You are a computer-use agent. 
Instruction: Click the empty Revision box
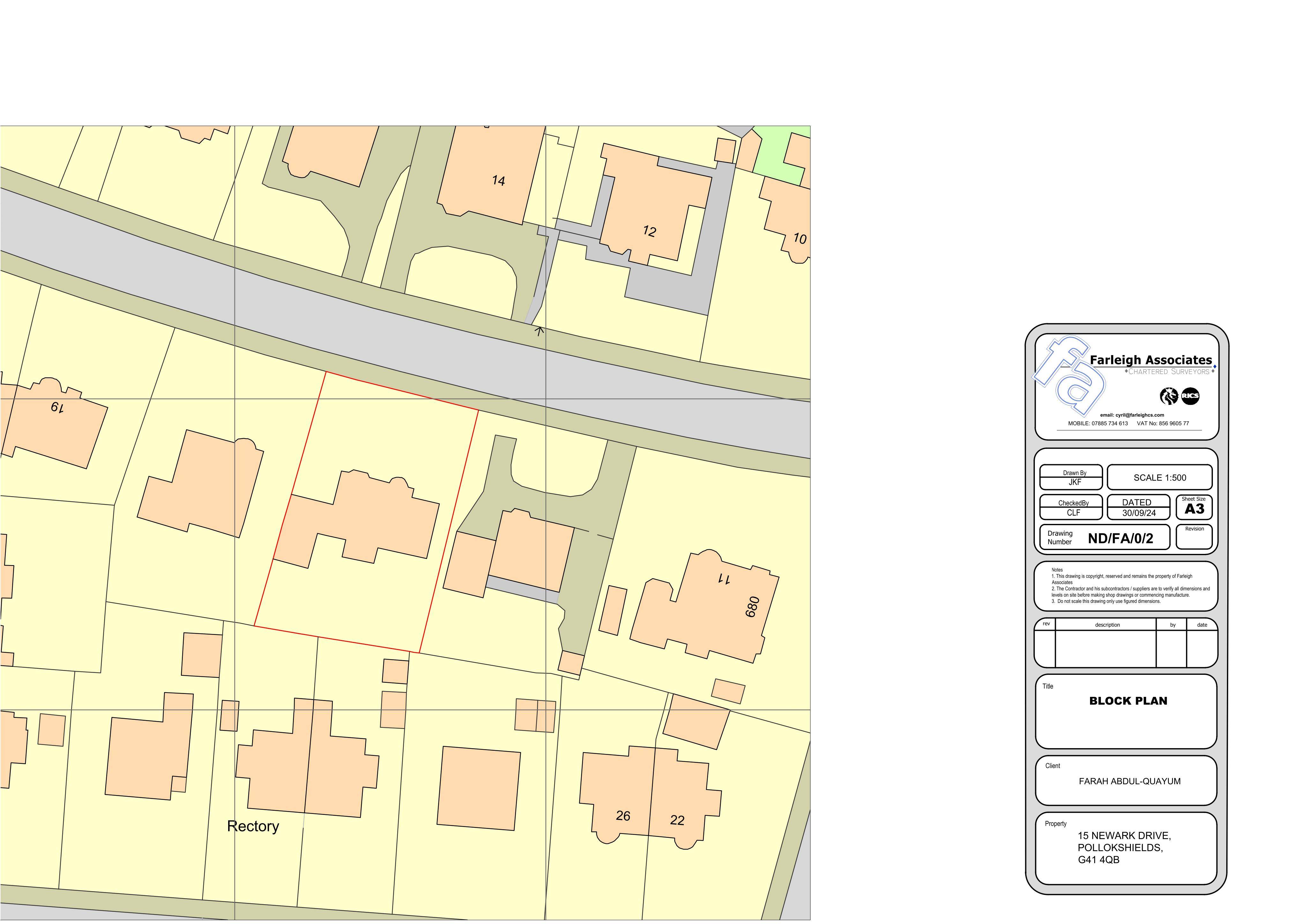pyautogui.click(x=1194, y=537)
